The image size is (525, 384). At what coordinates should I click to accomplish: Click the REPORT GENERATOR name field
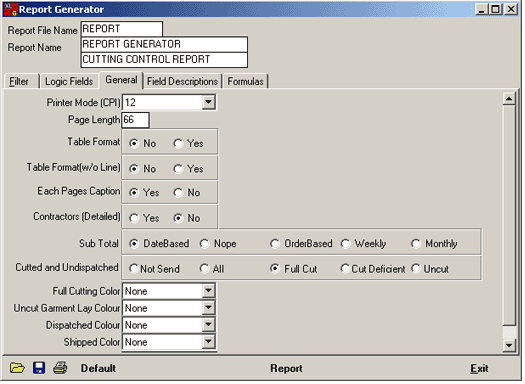[x=164, y=45]
